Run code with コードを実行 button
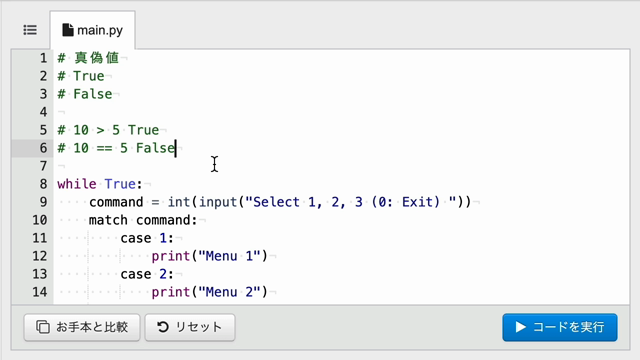This screenshot has height=360, width=640. (x=560, y=327)
